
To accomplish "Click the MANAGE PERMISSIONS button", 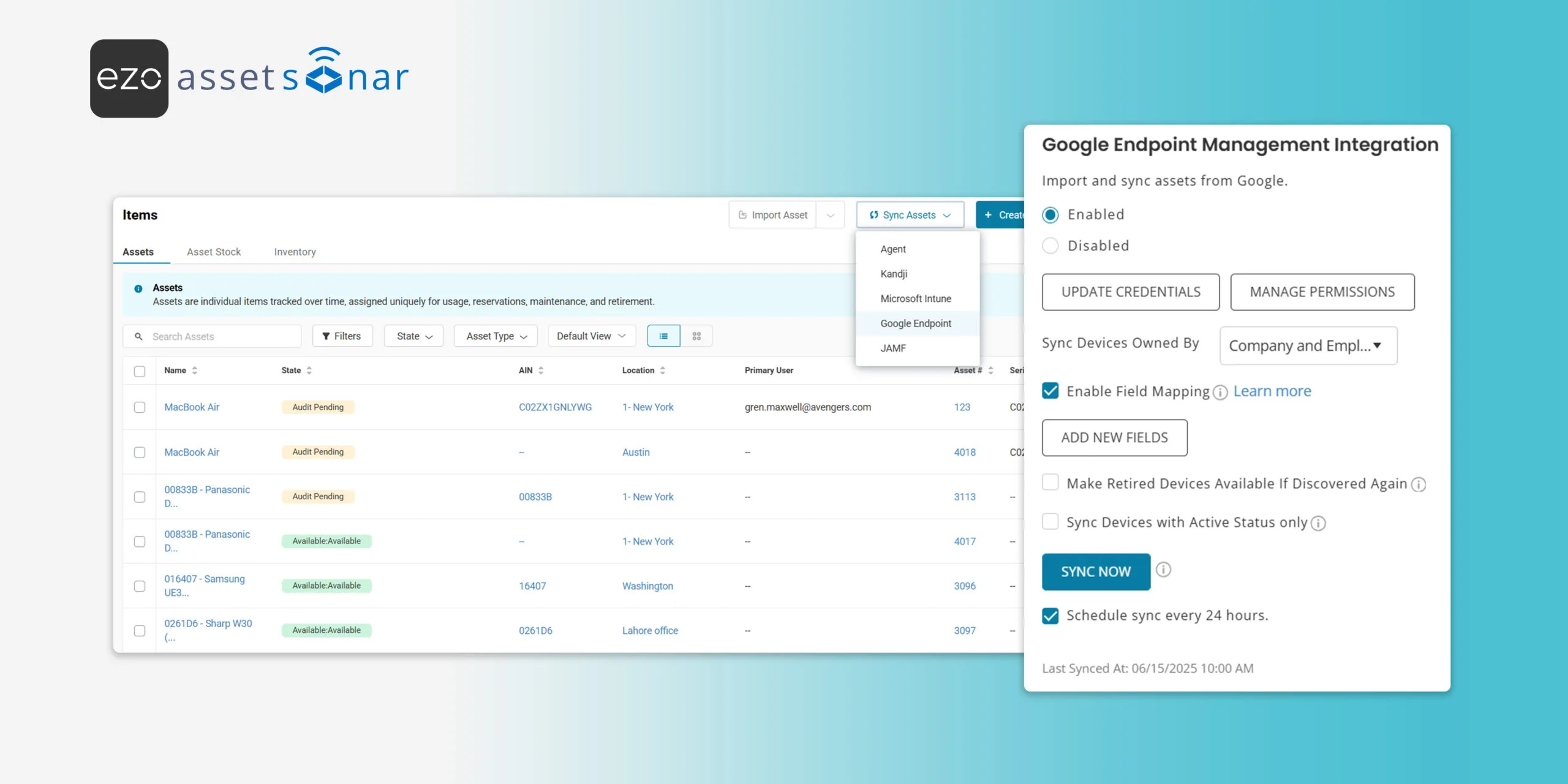I will [1322, 292].
